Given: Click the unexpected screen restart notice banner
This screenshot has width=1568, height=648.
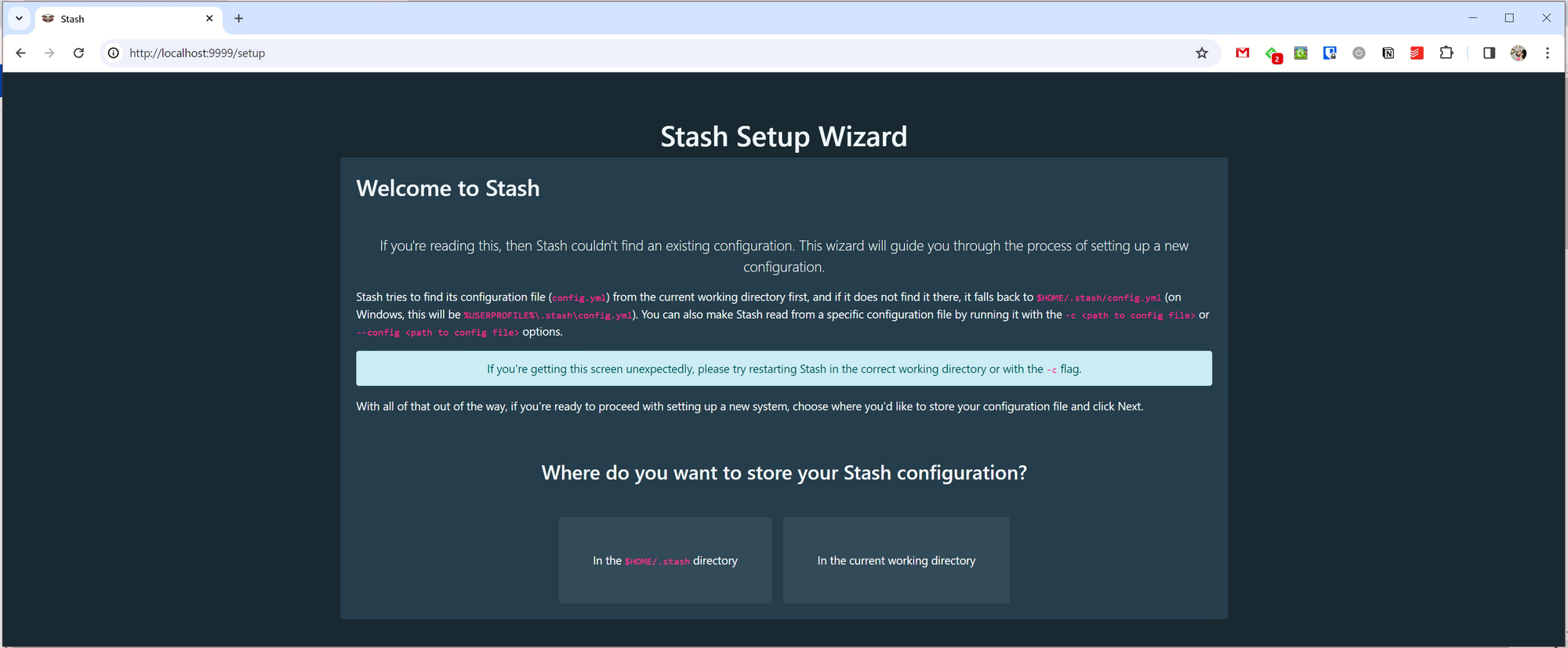Looking at the screenshot, I should tap(784, 369).
